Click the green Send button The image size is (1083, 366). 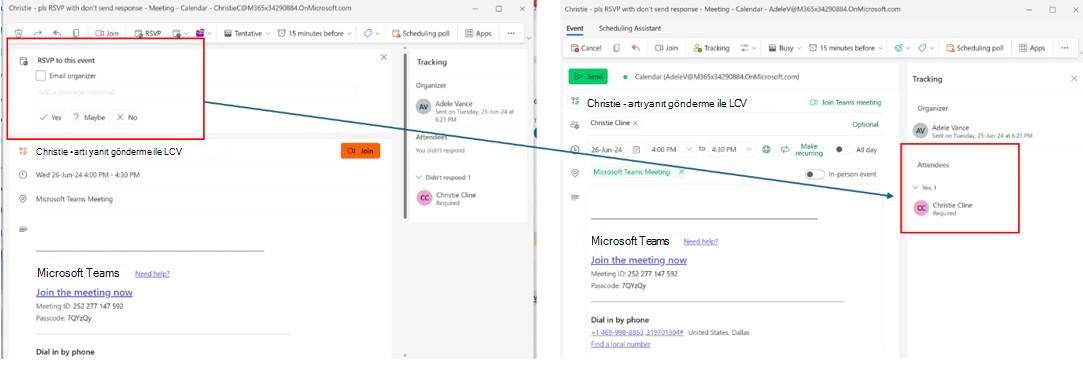point(588,77)
